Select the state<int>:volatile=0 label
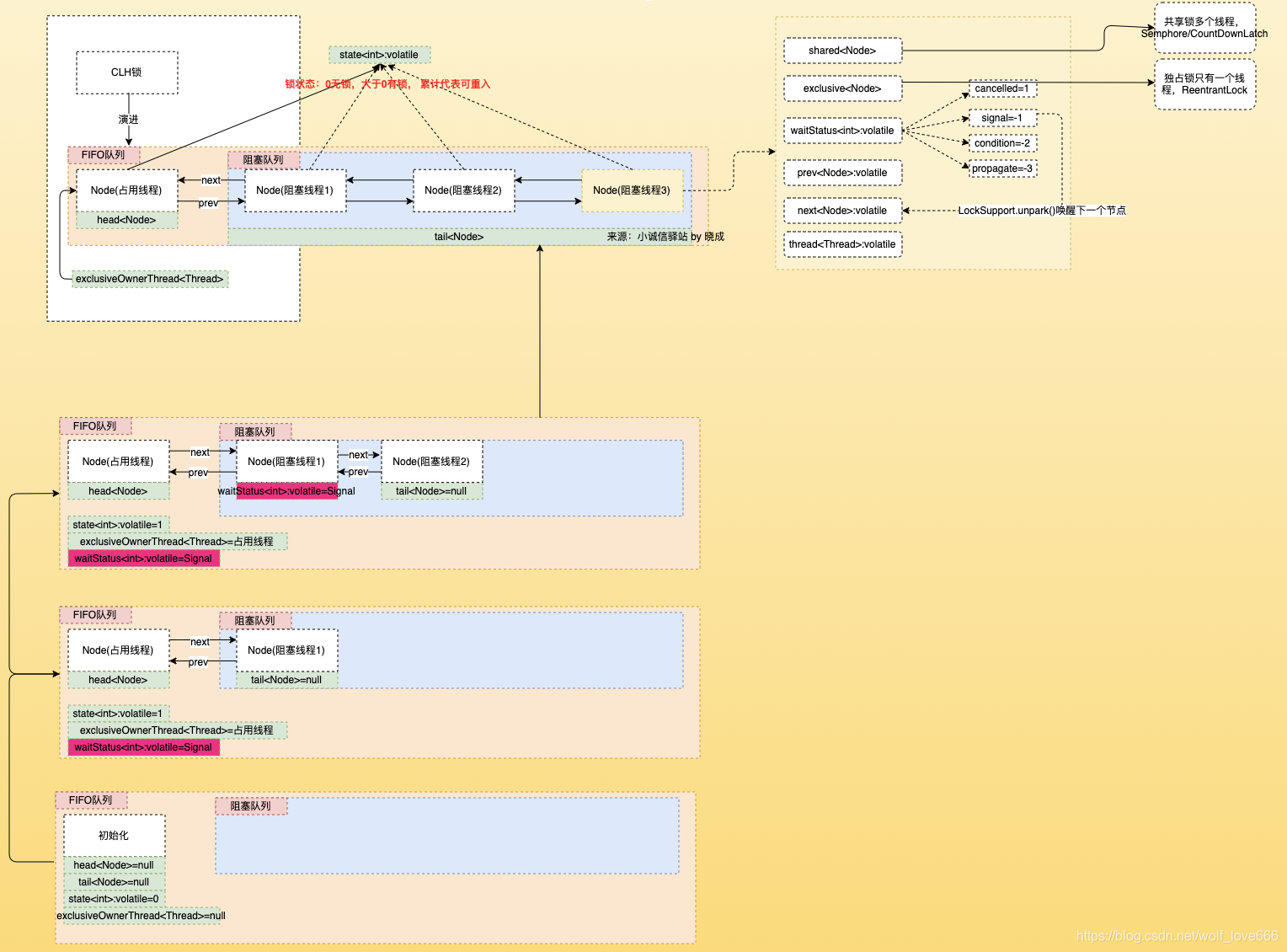Viewport: 1287px width, 952px height. tap(114, 899)
